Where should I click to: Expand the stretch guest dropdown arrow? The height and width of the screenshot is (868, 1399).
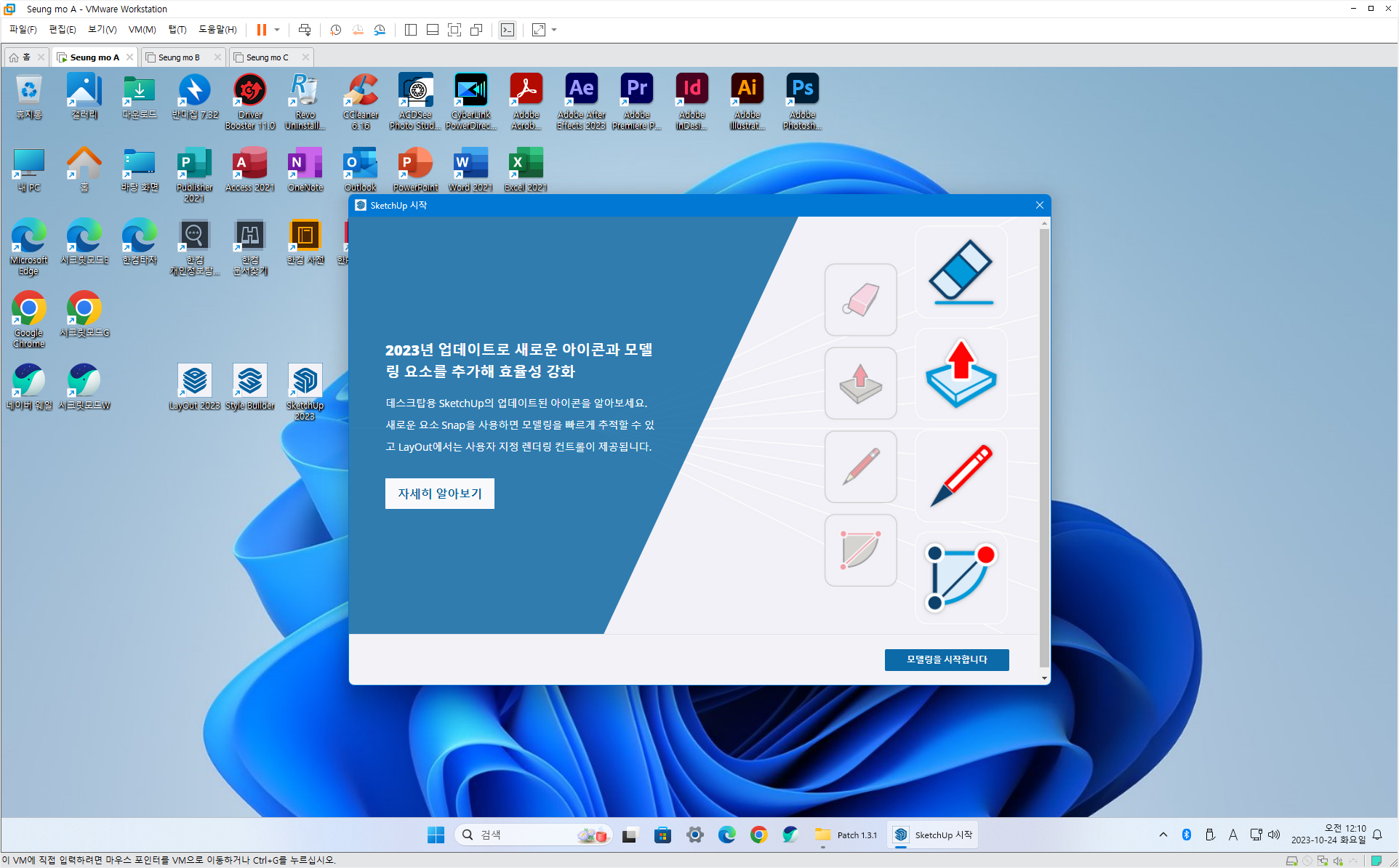[x=554, y=30]
